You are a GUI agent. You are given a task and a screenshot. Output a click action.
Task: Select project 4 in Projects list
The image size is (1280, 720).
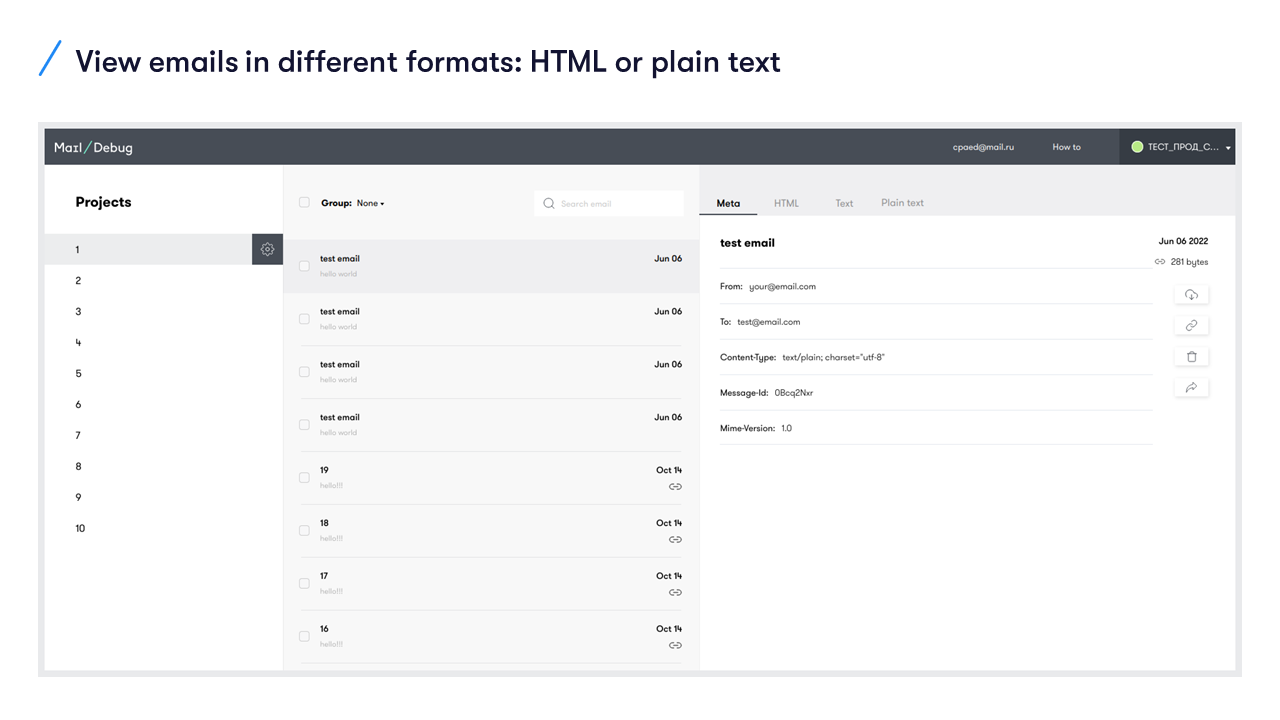pyautogui.click(x=164, y=342)
